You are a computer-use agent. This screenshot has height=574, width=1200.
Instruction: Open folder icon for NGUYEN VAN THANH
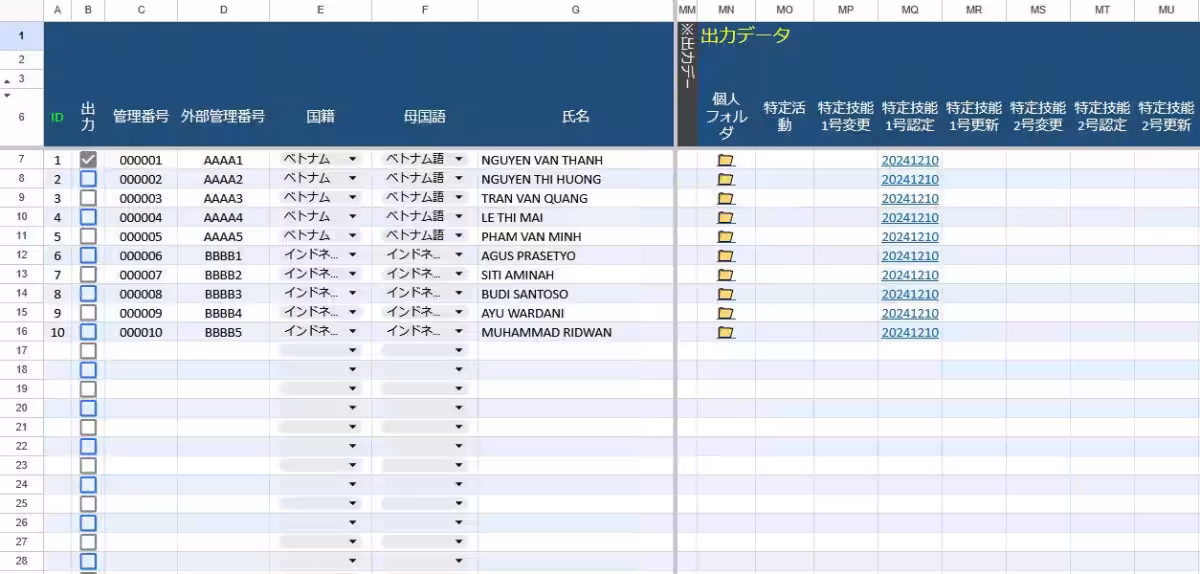point(726,160)
